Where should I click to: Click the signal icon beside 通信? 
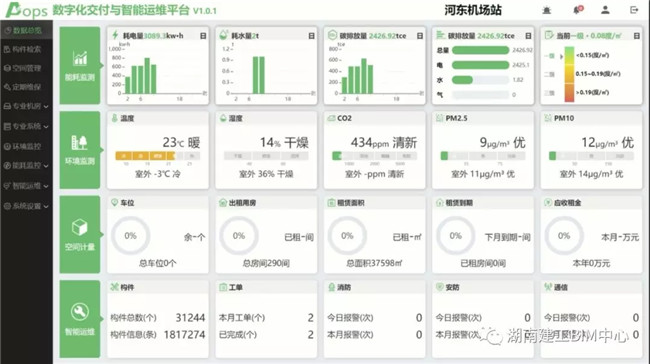(548, 287)
